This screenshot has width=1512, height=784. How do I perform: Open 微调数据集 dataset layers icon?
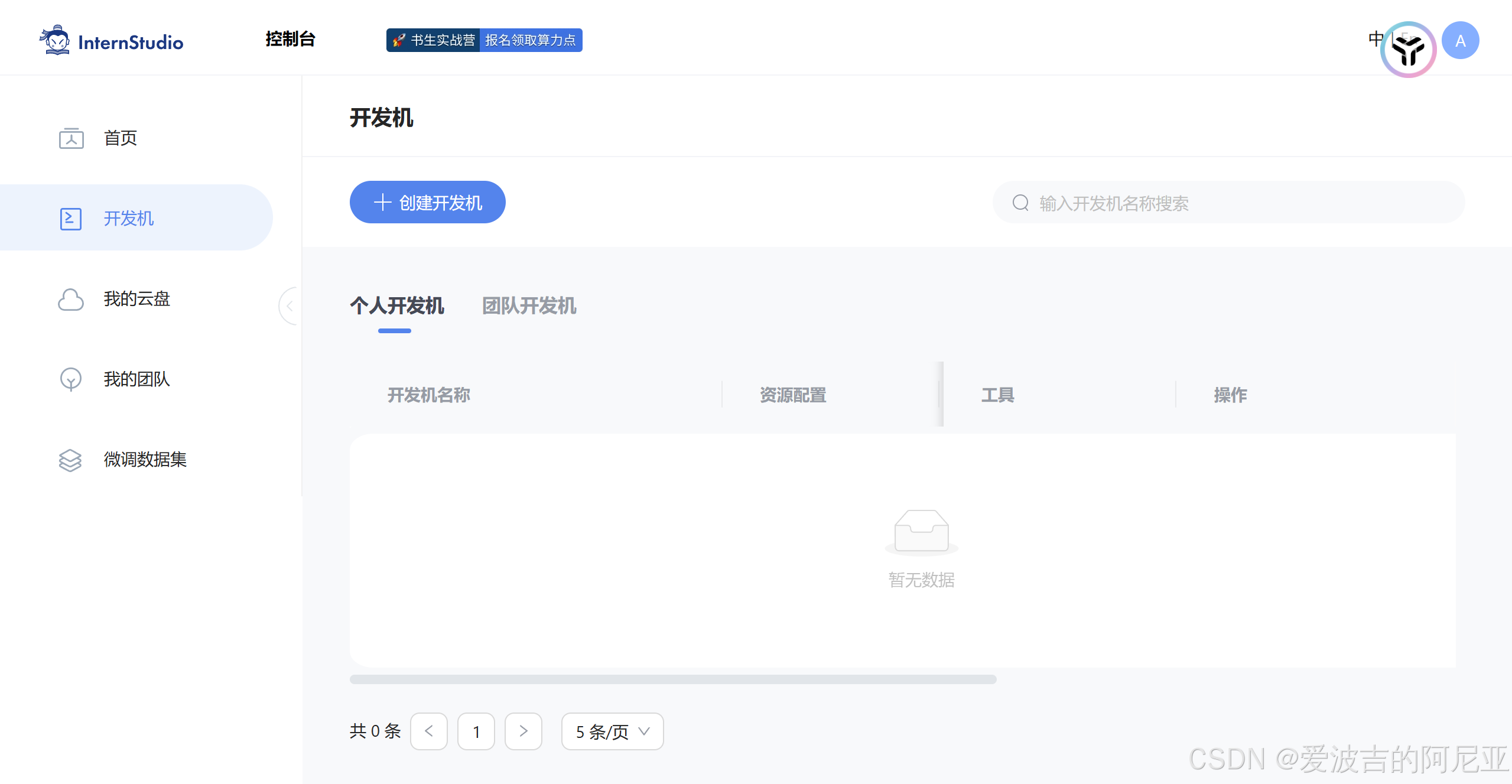(70, 460)
